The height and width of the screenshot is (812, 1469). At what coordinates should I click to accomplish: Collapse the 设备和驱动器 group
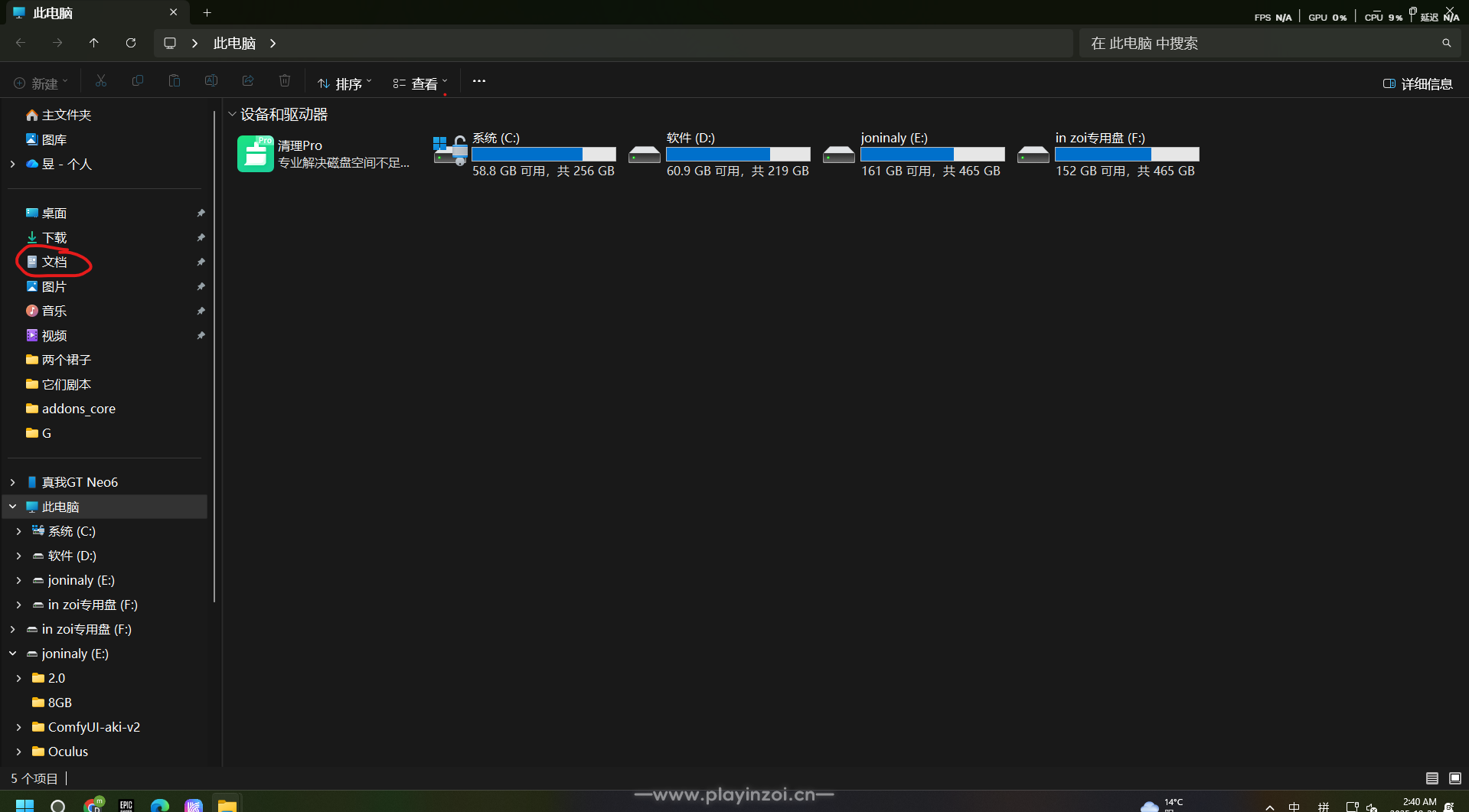(x=232, y=114)
